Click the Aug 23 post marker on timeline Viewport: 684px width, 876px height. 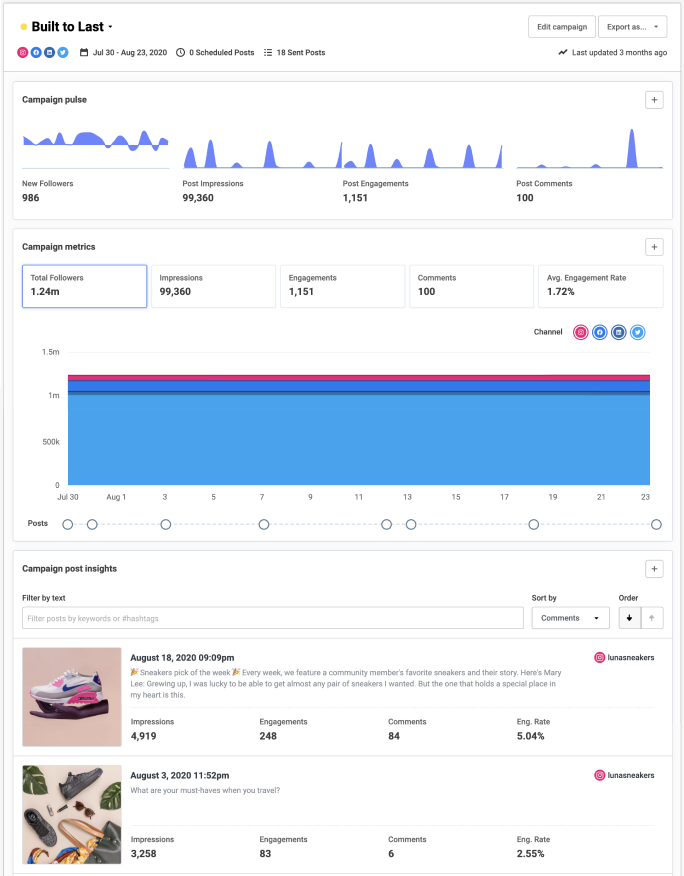[657, 525]
